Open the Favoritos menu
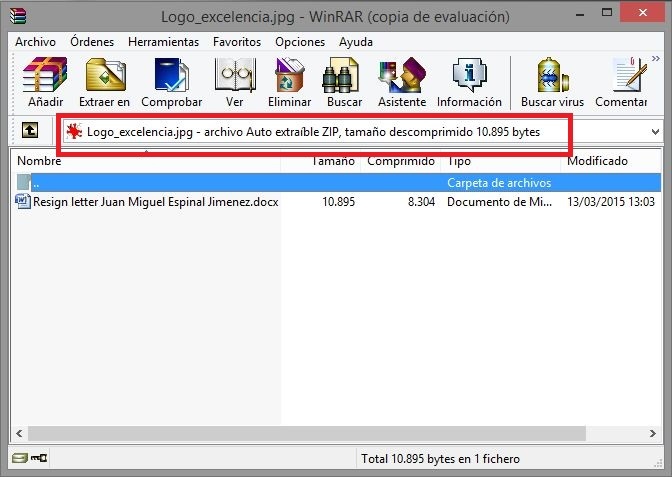The image size is (672, 477). (237, 42)
